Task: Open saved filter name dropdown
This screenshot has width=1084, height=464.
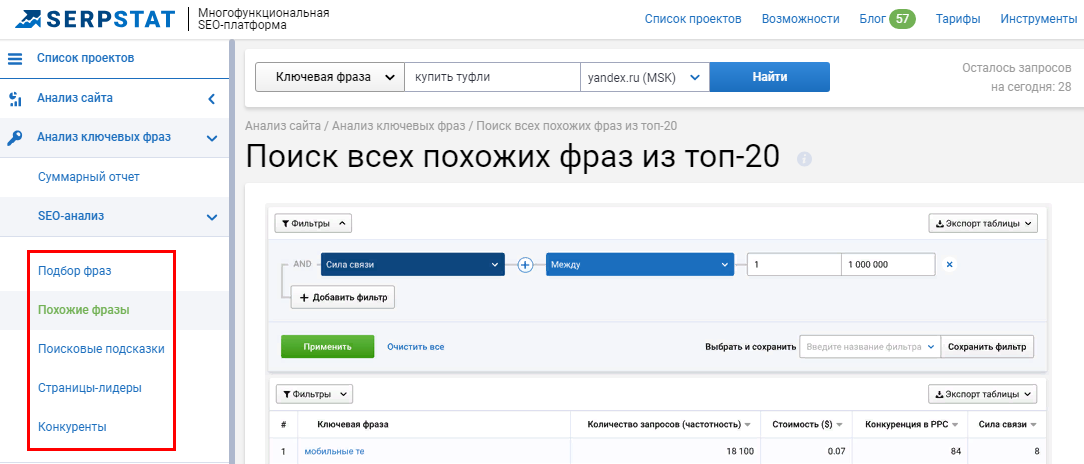Action: (x=870, y=346)
